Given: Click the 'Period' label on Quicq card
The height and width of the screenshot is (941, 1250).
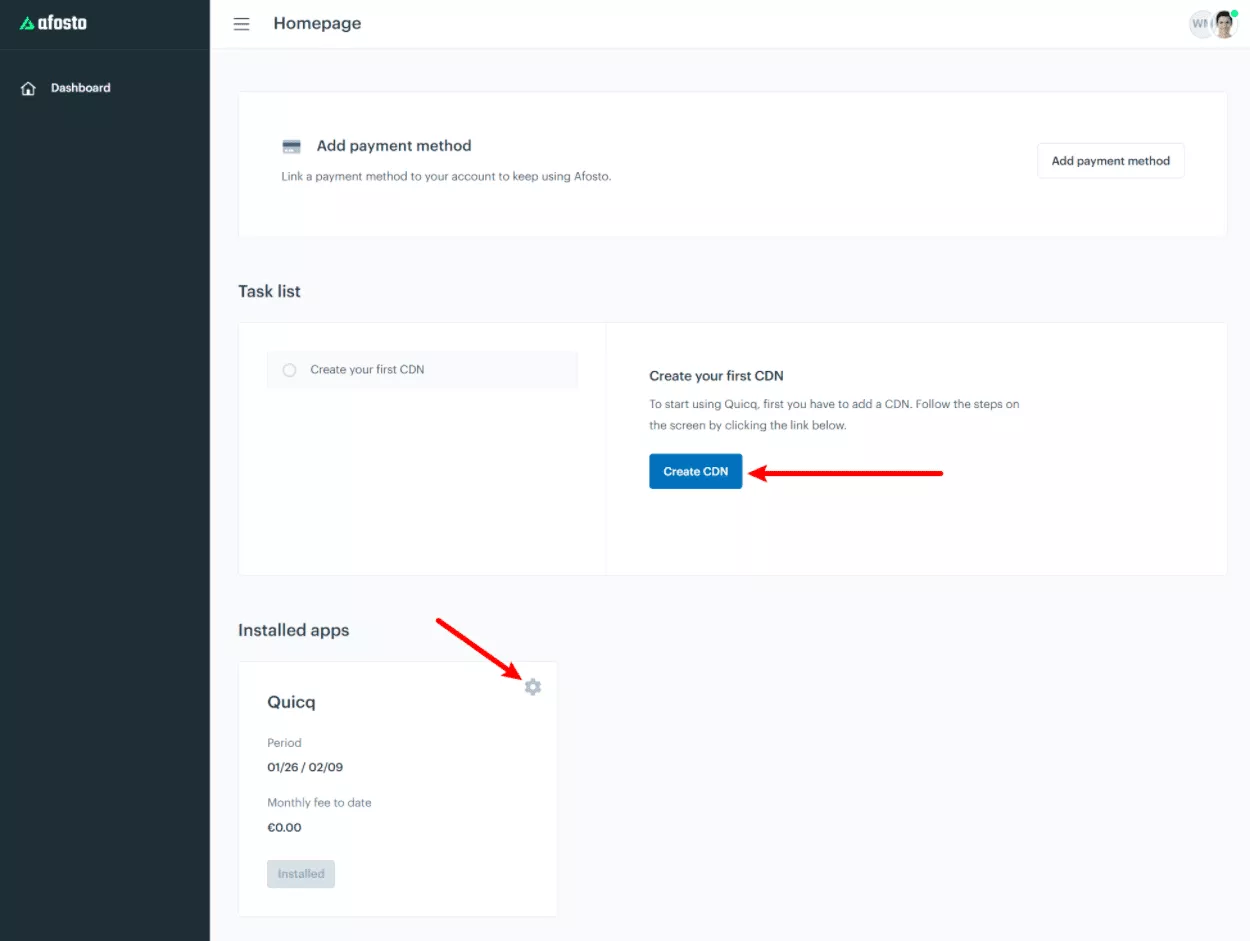Looking at the screenshot, I should pyautogui.click(x=284, y=743).
